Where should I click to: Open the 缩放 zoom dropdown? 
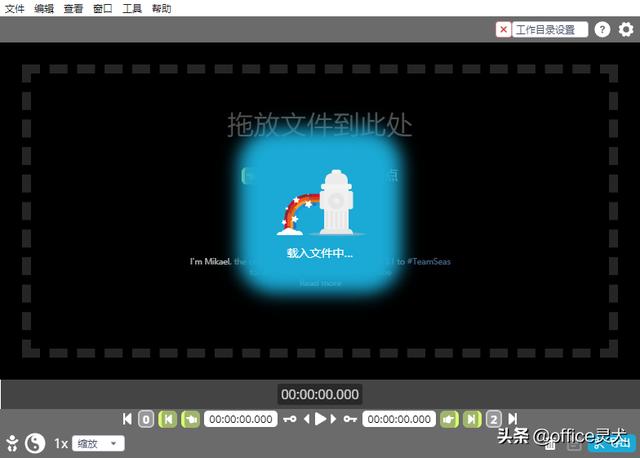click(x=98, y=444)
